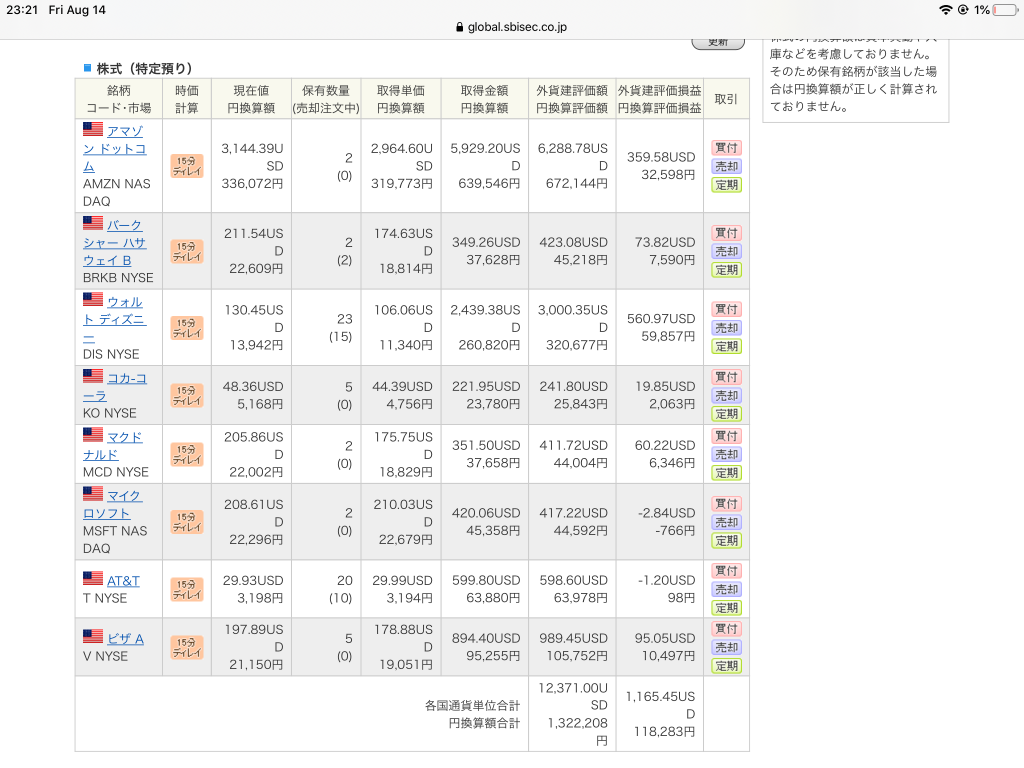1024x768 pixels.
Task: Open the AT&T stock link
Action: [x=123, y=581]
